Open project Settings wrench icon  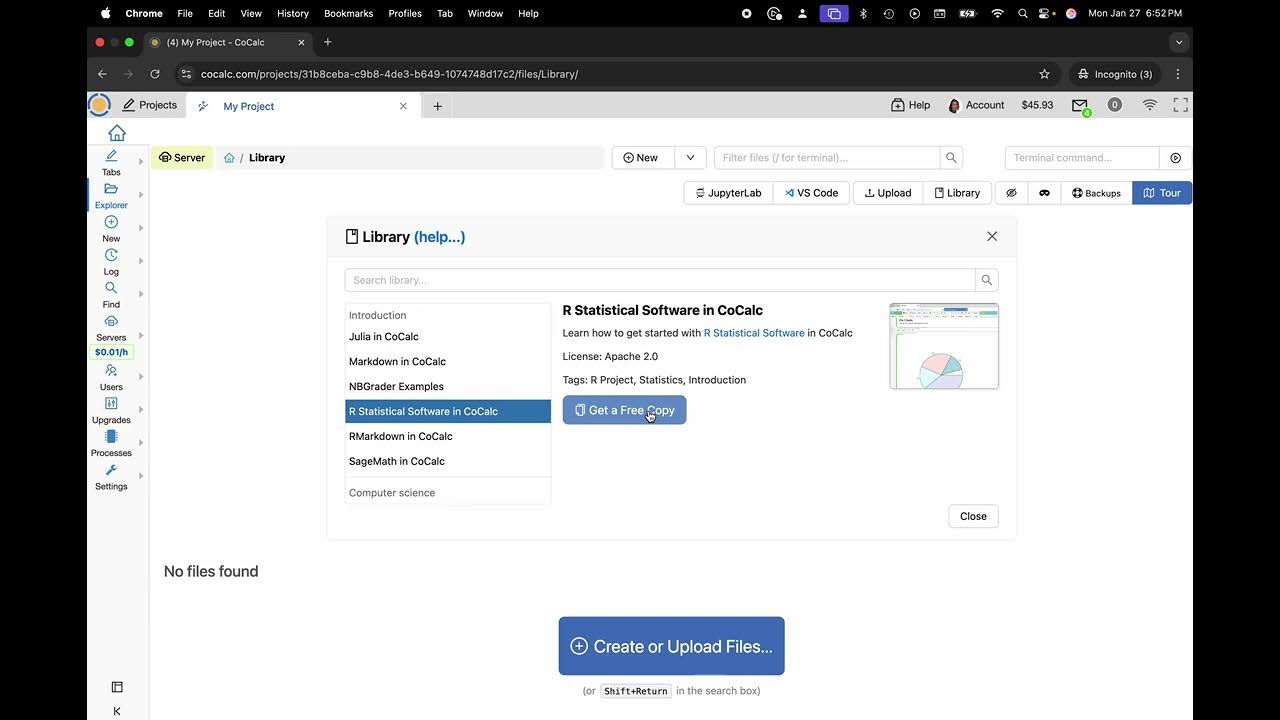pyautogui.click(x=111, y=476)
